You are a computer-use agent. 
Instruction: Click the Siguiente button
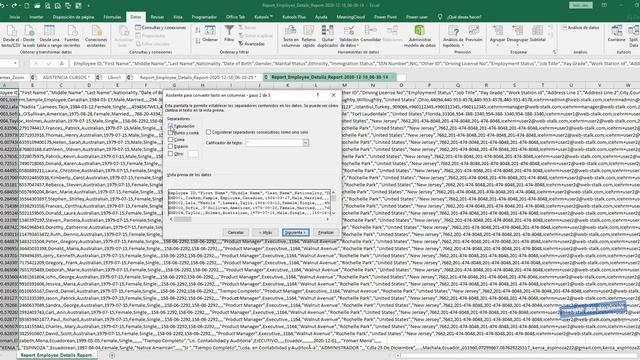296,232
